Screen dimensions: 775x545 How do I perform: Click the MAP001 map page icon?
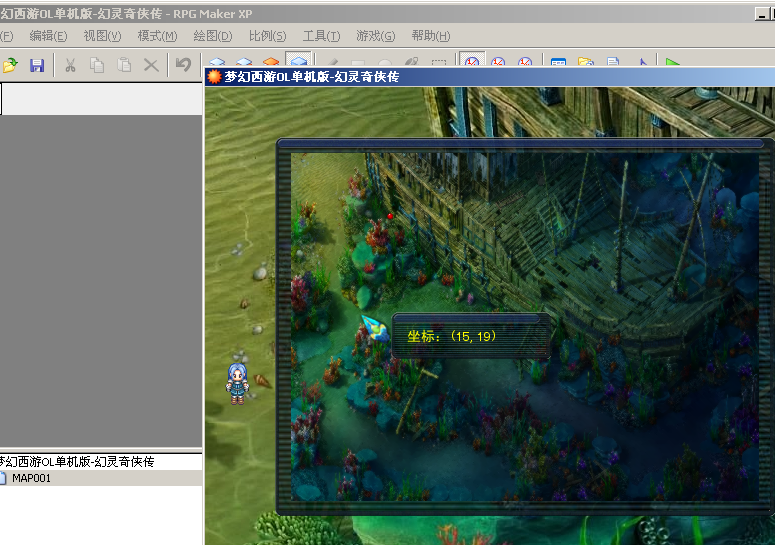coord(3,478)
